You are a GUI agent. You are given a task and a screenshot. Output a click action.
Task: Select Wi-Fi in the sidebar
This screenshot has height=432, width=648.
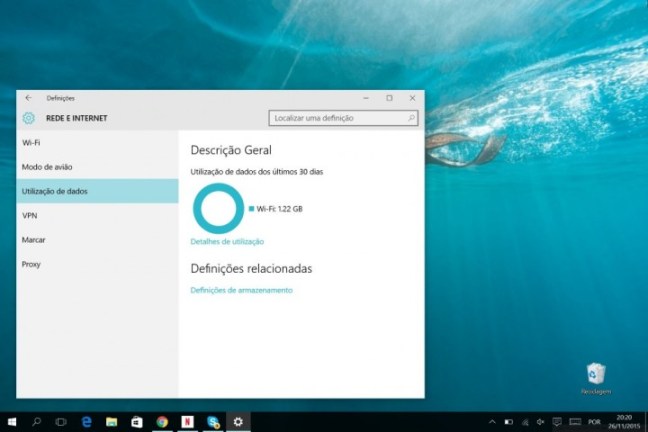[31, 143]
